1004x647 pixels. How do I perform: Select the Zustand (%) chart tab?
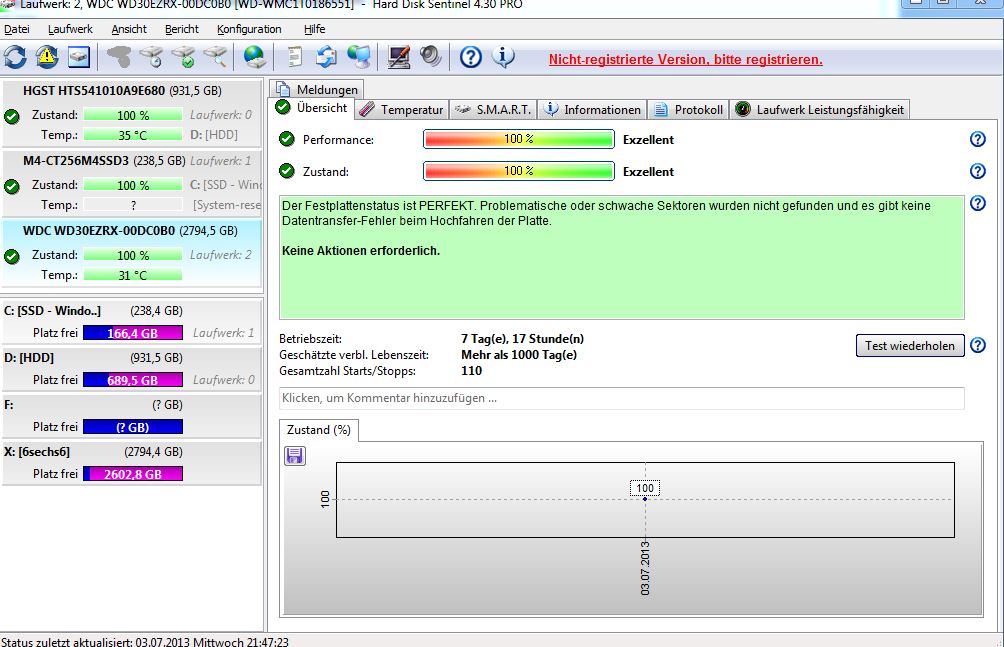click(x=319, y=430)
